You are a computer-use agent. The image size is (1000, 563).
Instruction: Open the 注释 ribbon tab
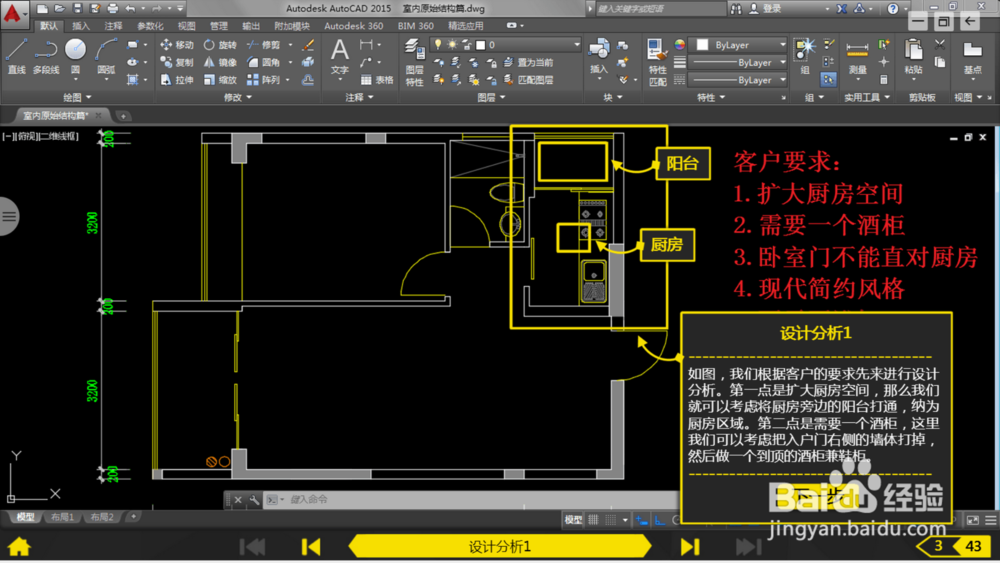114,26
